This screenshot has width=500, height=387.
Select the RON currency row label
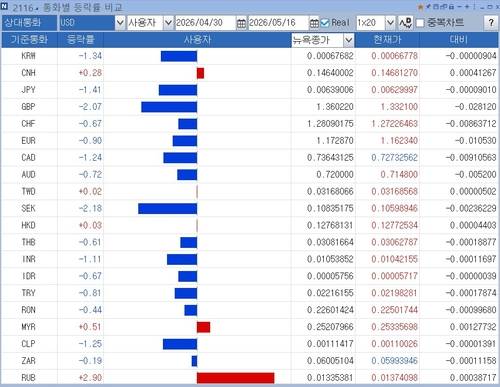(x=28, y=310)
